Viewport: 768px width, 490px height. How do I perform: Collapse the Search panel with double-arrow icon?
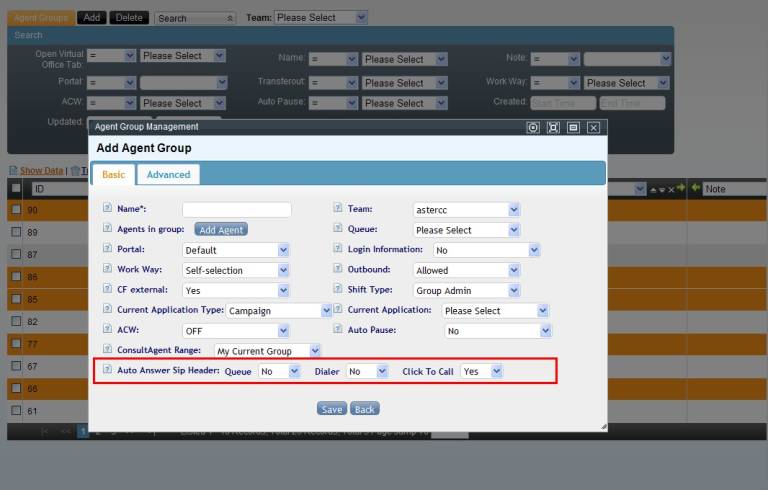click(230, 18)
